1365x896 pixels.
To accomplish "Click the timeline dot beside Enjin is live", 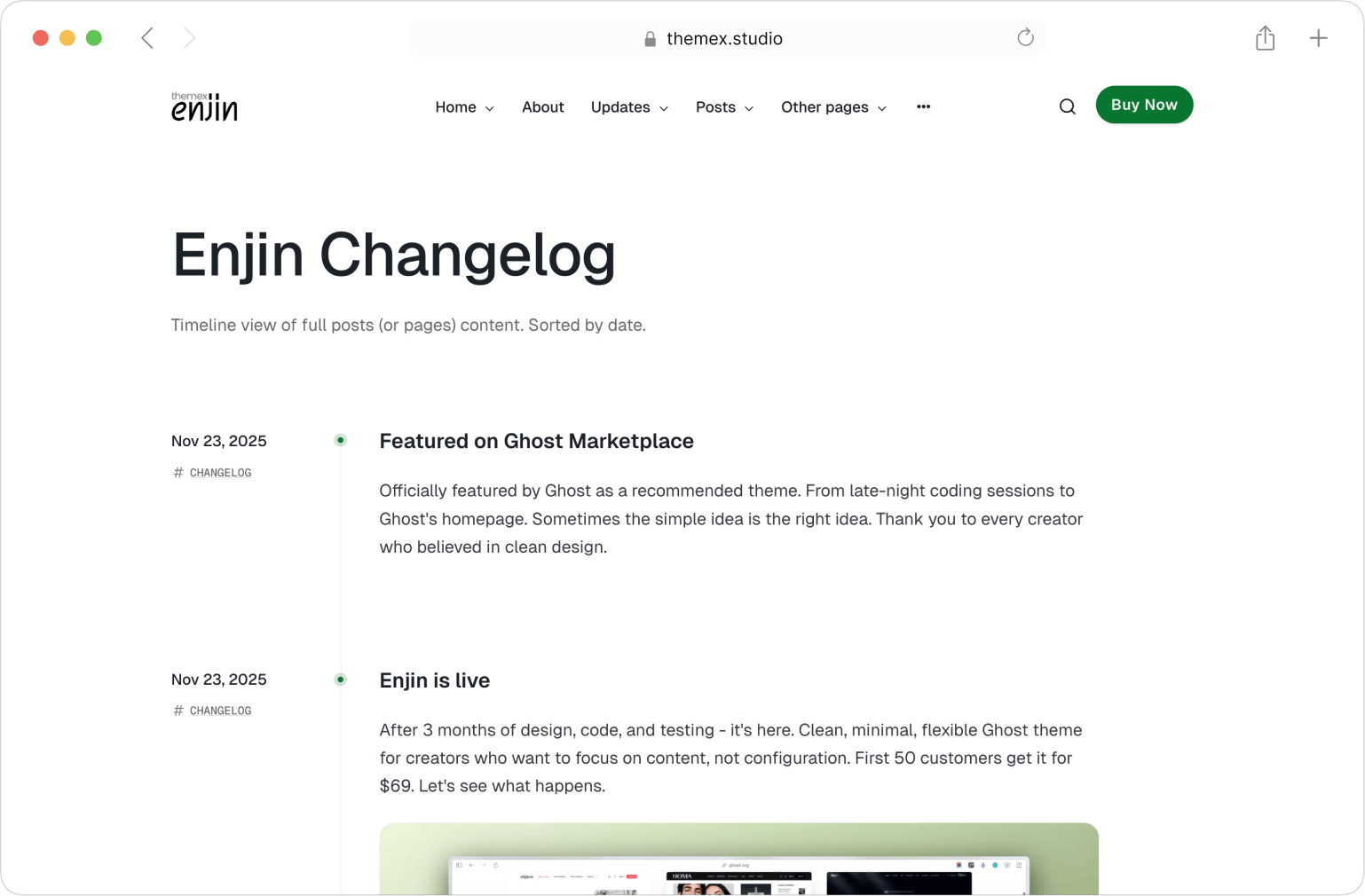I will [x=340, y=680].
